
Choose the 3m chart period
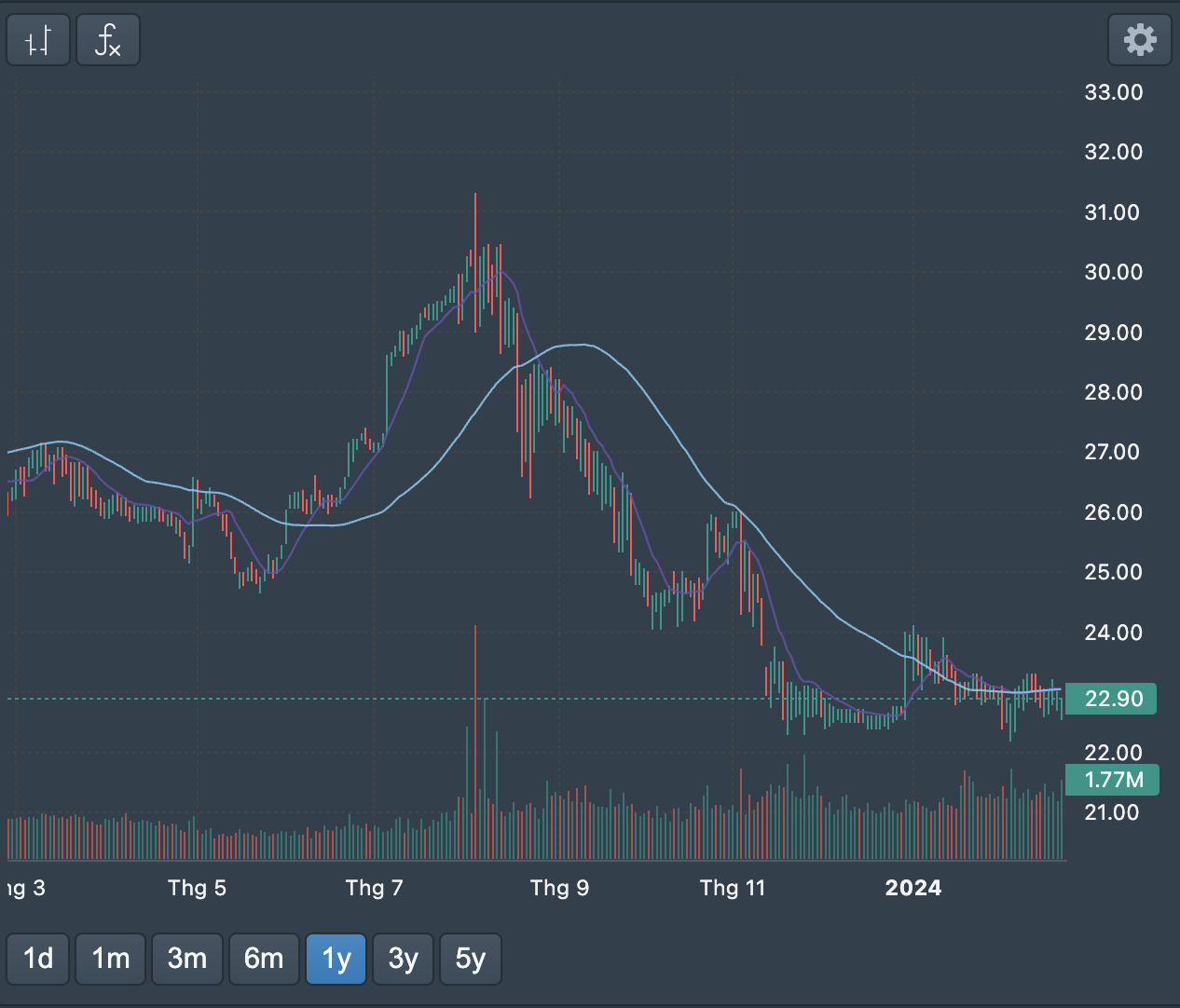(x=187, y=959)
